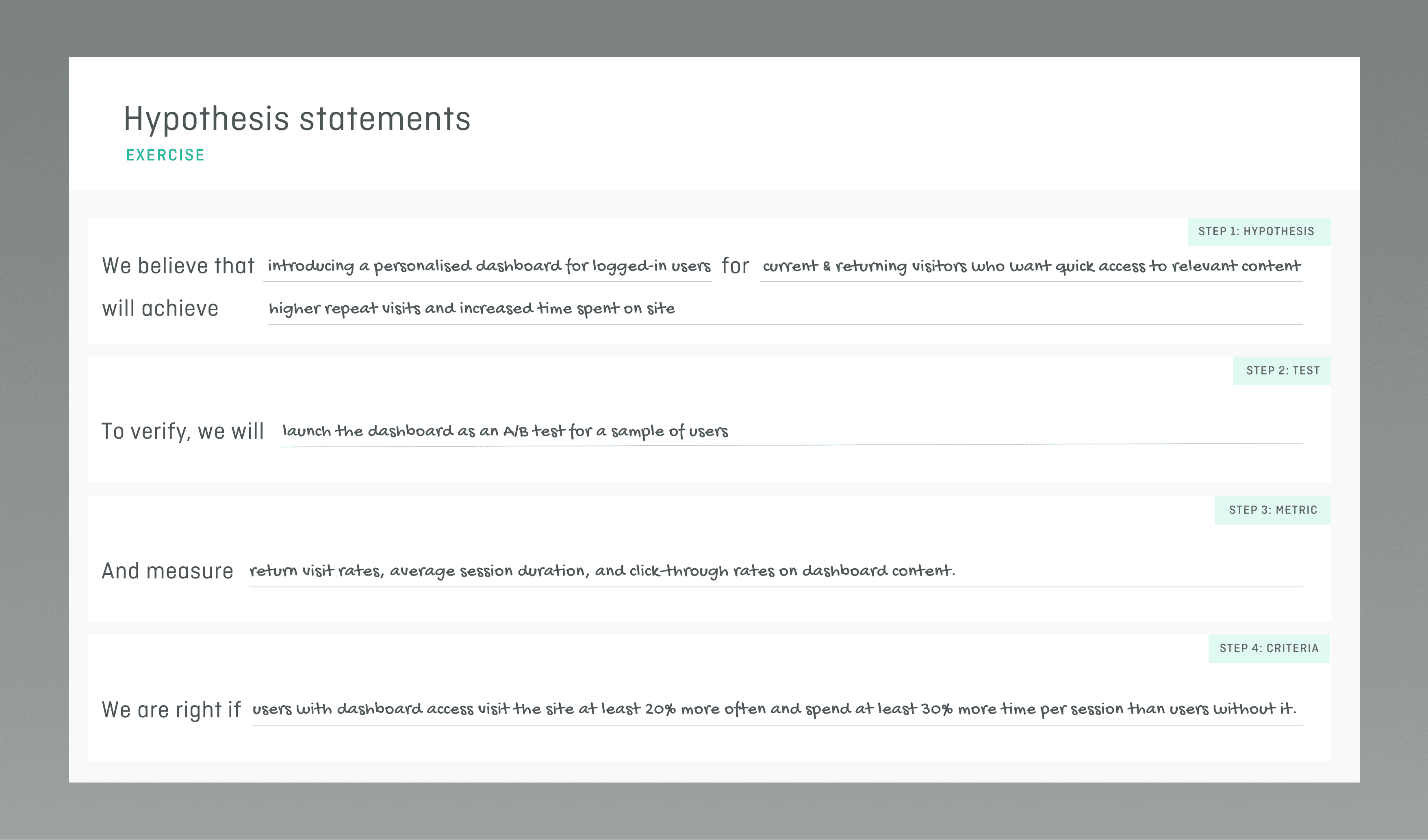Image resolution: width=1428 pixels, height=840 pixels.
Task: Click the 'And measure' prompt
Action: pos(167,571)
